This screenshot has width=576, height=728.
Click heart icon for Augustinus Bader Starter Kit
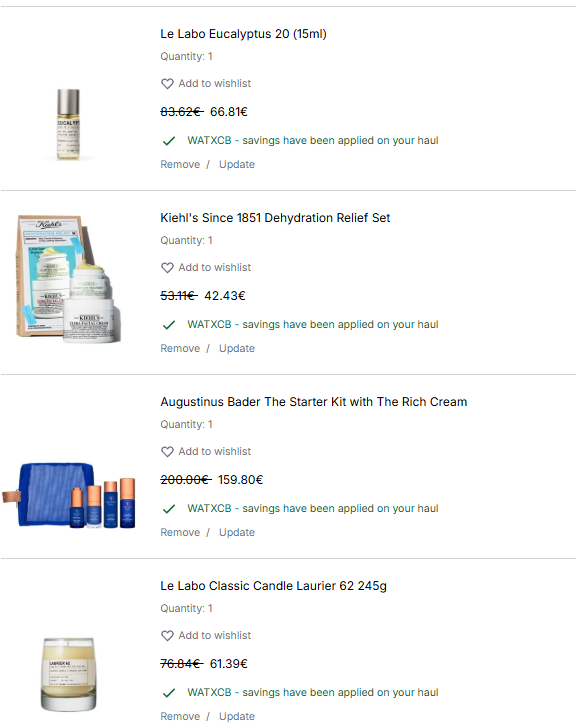coord(167,452)
